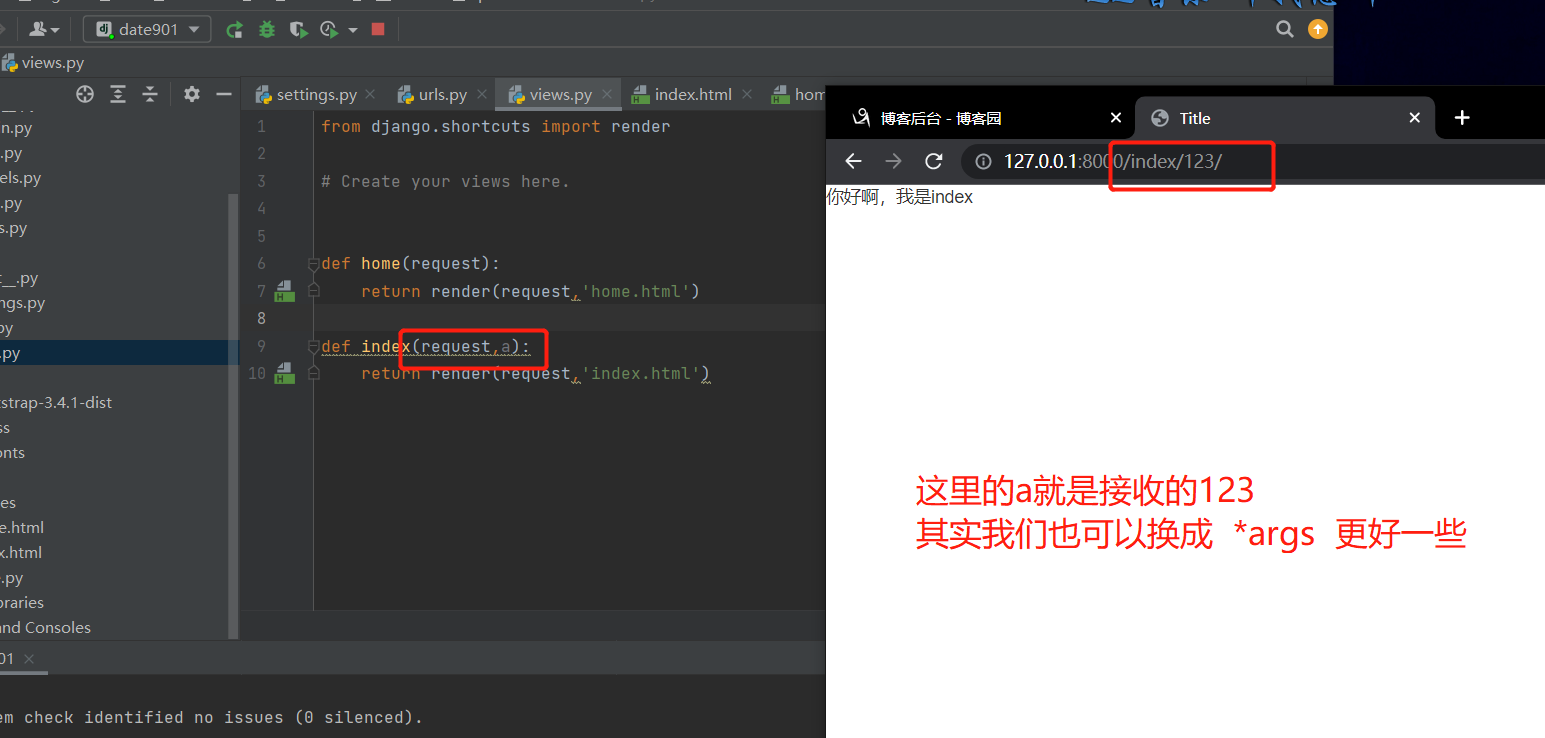1545x738 pixels.
Task: Click fold end marker on line 7
Action: point(314,290)
